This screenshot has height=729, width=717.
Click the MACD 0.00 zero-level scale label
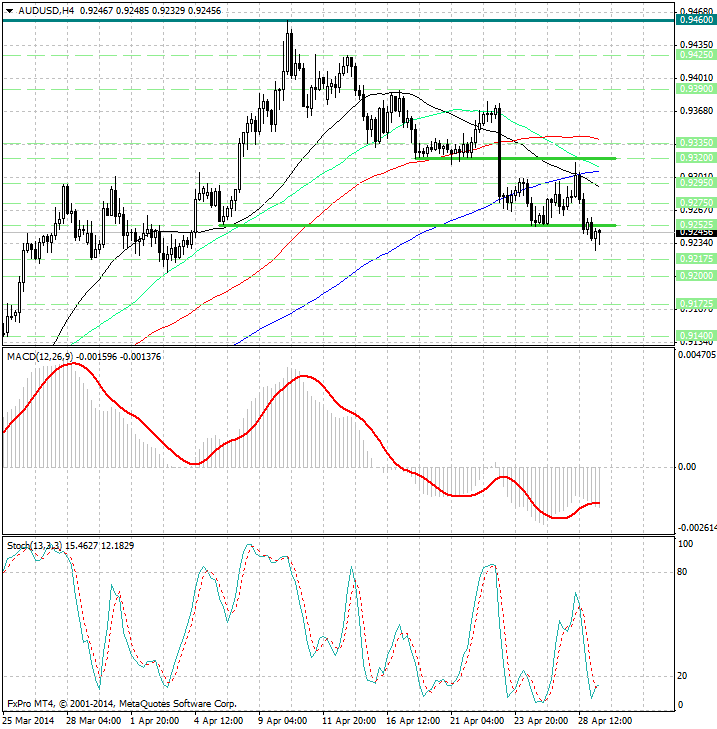687,467
